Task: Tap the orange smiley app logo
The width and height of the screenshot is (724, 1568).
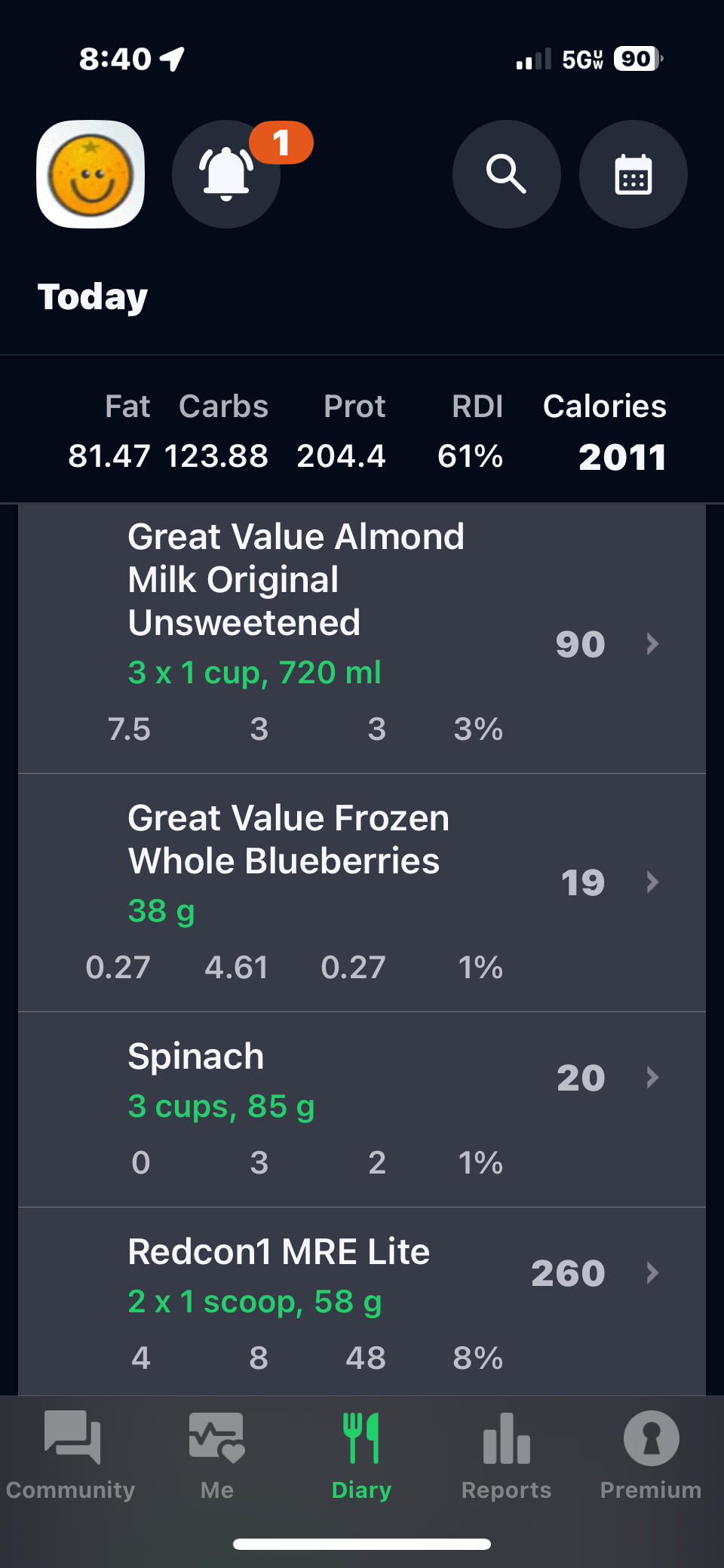Action: (90, 174)
